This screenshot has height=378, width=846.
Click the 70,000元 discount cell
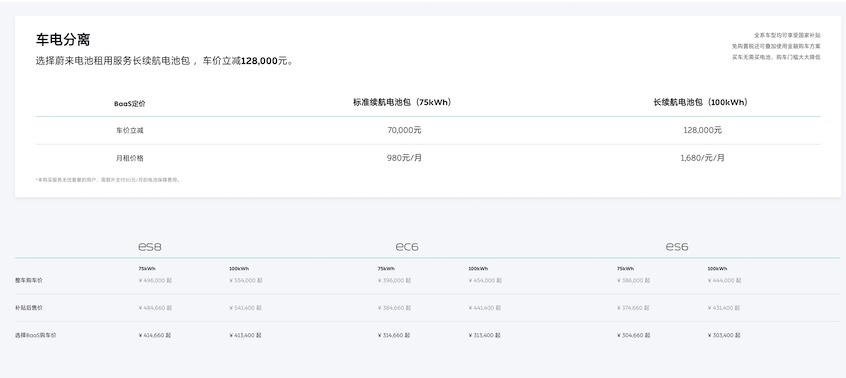pos(404,130)
